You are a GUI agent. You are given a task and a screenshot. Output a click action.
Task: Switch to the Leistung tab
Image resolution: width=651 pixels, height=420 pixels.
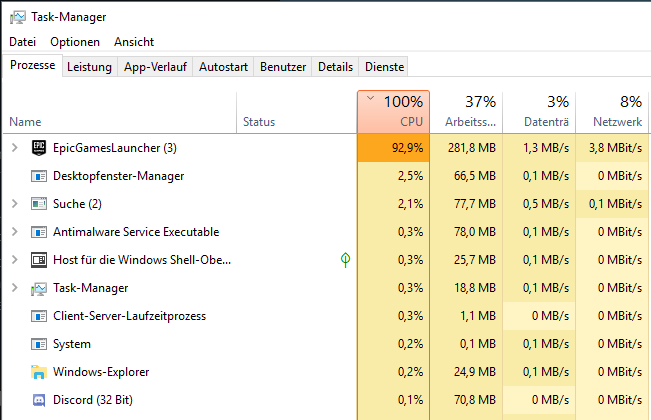(90, 67)
